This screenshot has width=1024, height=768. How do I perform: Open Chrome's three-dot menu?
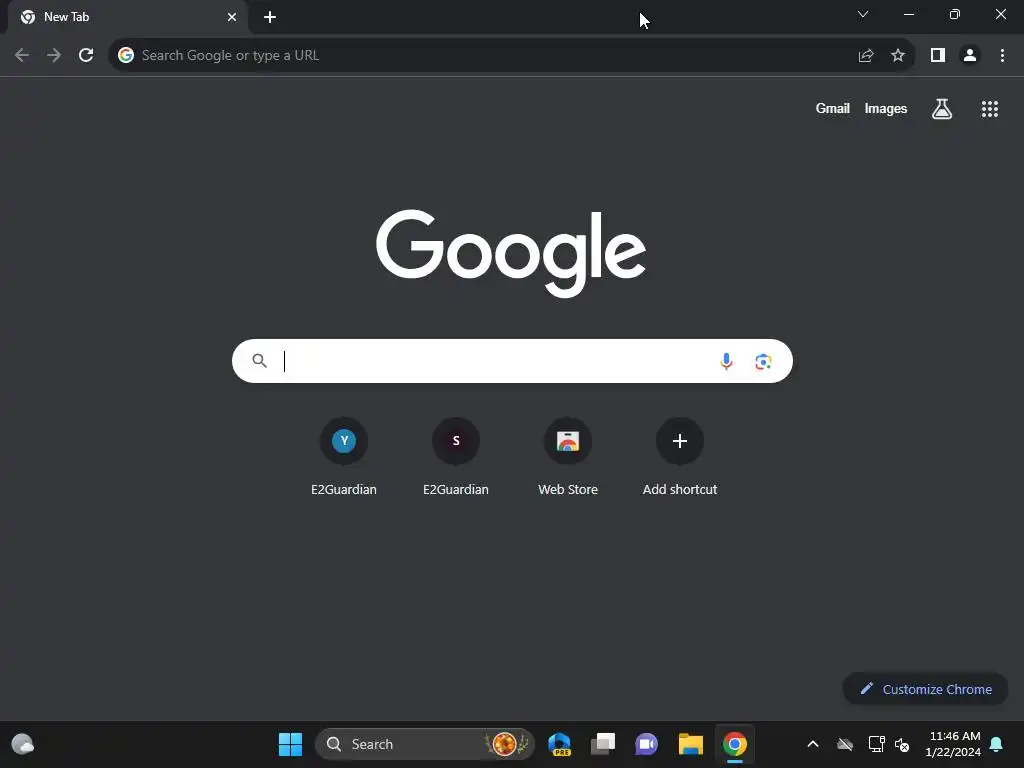pos(1002,56)
